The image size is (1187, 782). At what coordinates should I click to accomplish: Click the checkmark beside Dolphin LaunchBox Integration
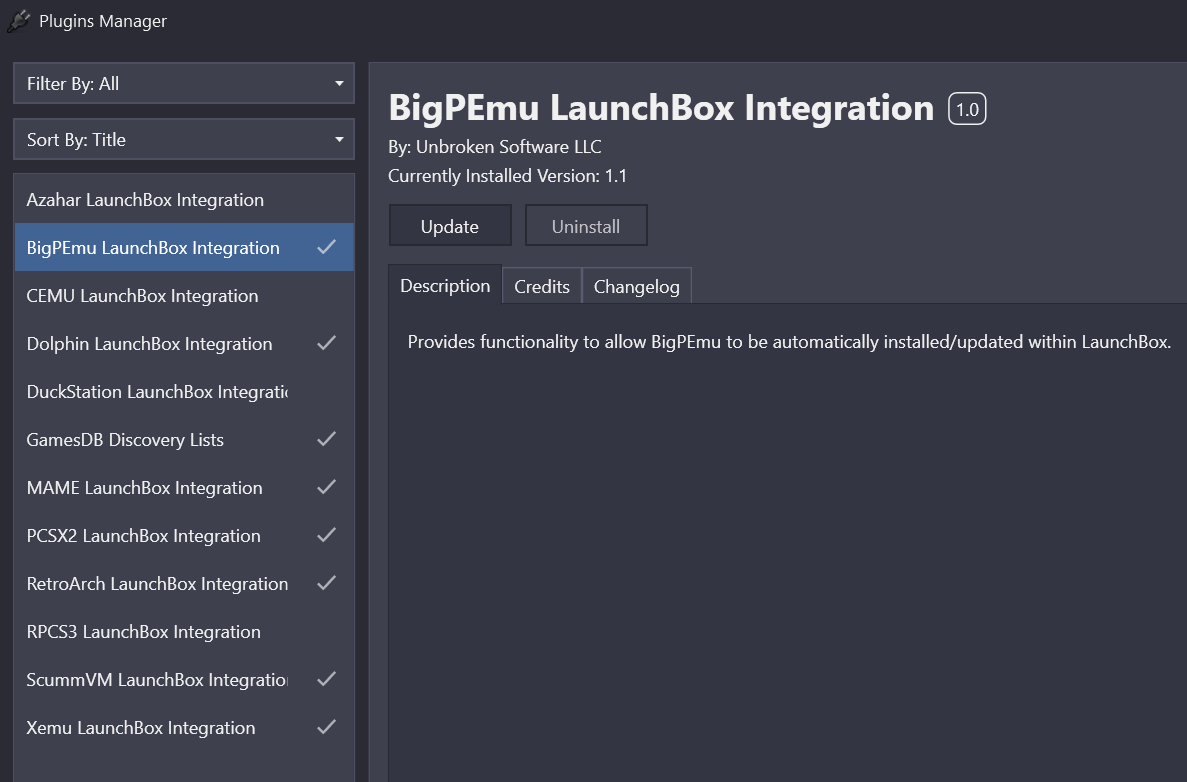(x=326, y=343)
